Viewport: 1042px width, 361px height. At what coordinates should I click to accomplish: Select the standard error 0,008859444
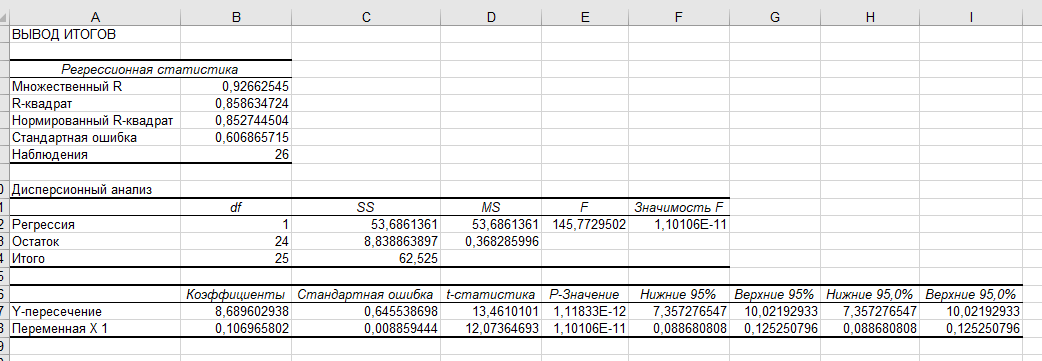click(x=365, y=328)
